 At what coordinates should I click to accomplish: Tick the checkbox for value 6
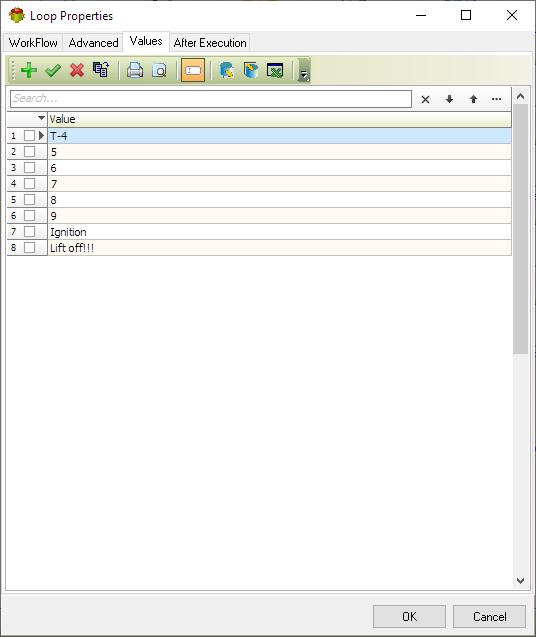29,167
